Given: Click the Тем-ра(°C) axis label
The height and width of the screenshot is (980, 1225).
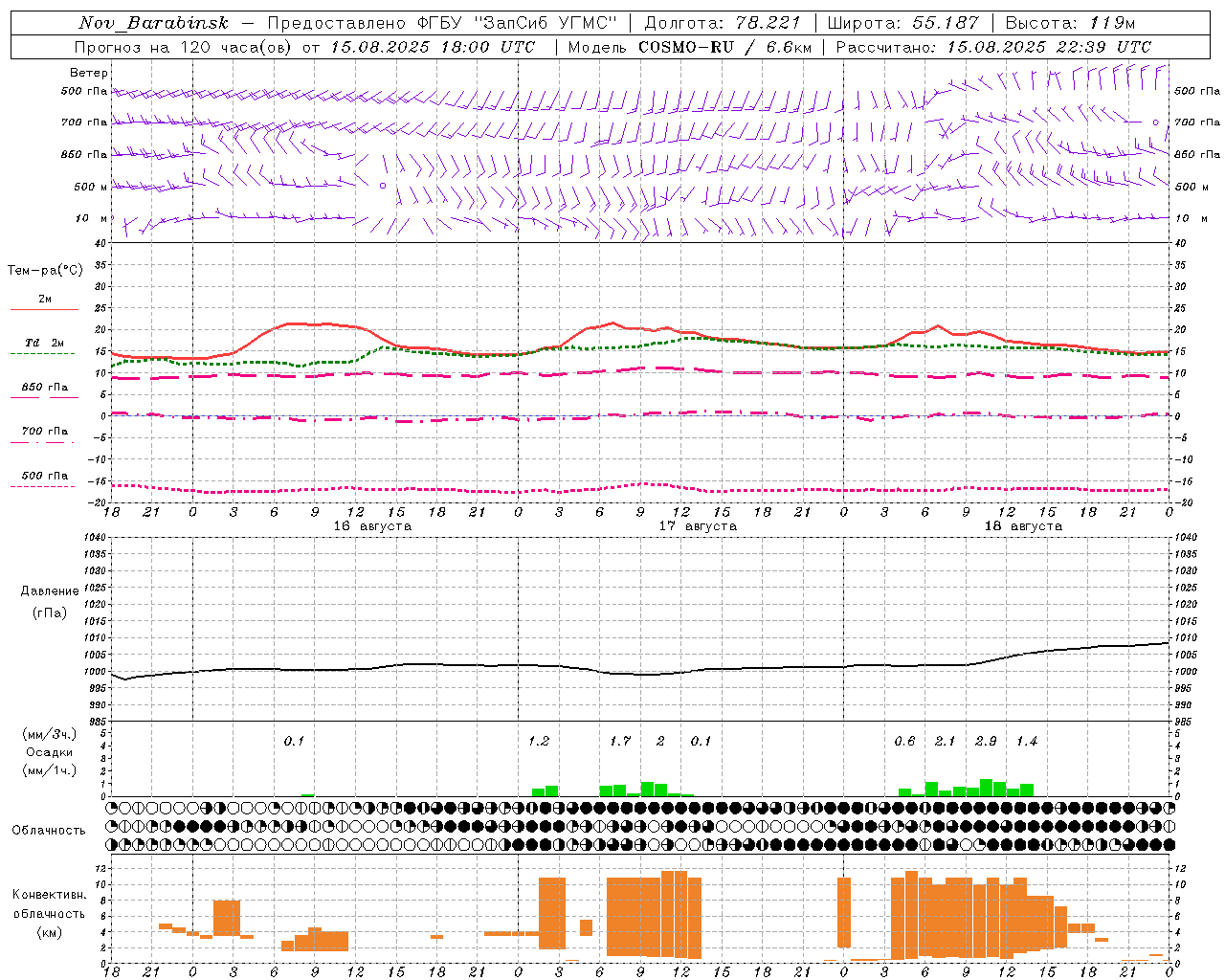Looking at the screenshot, I should (x=45, y=271).
